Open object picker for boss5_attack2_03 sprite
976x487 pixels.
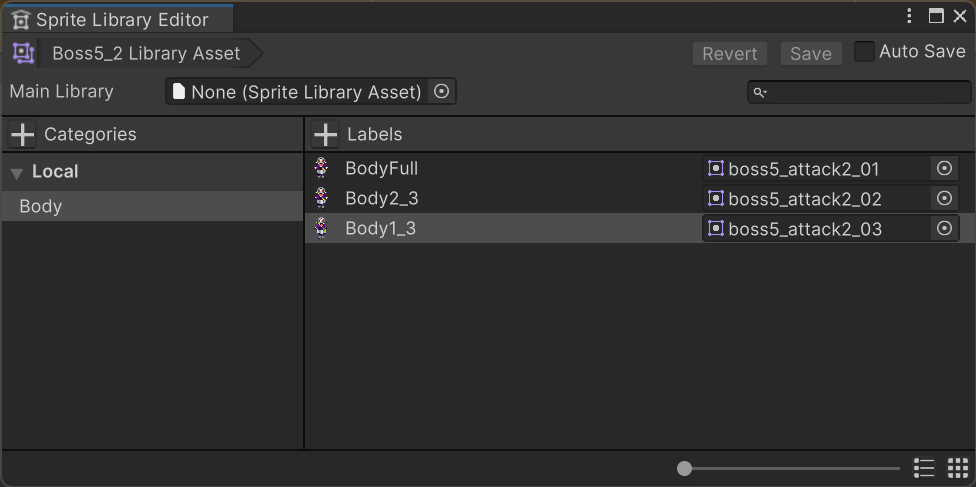(x=944, y=229)
